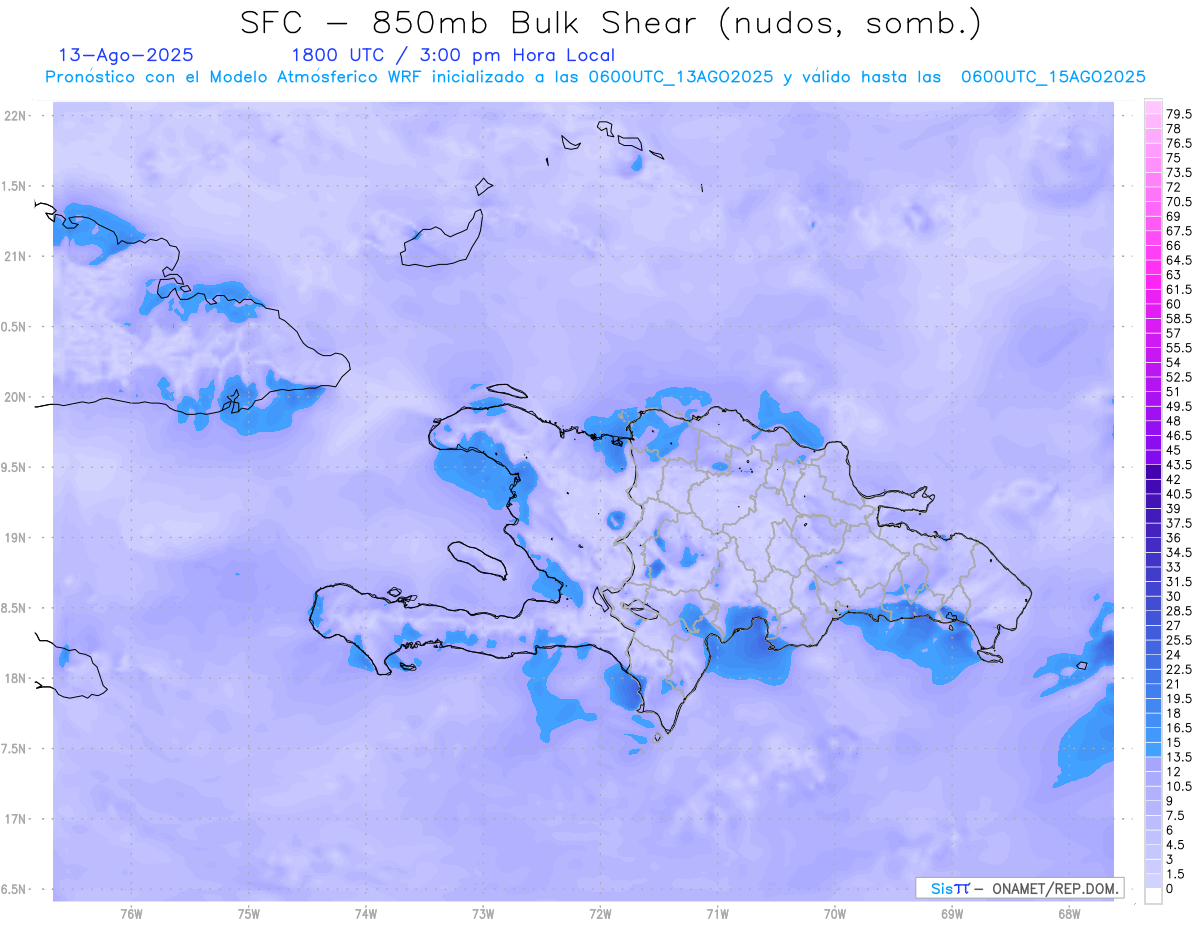Click the legend value "21"
This screenshot has width=1200, height=927.
pos(1173,682)
